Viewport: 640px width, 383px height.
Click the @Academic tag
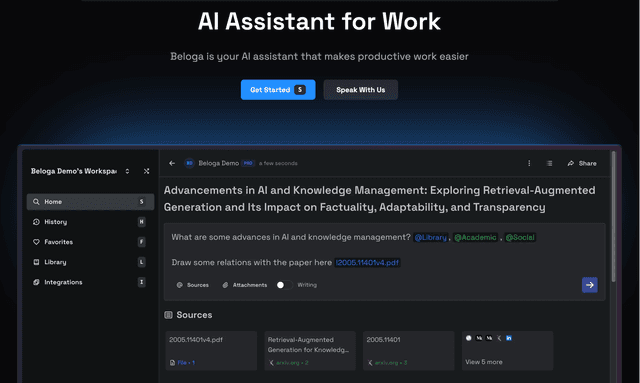point(476,237)
